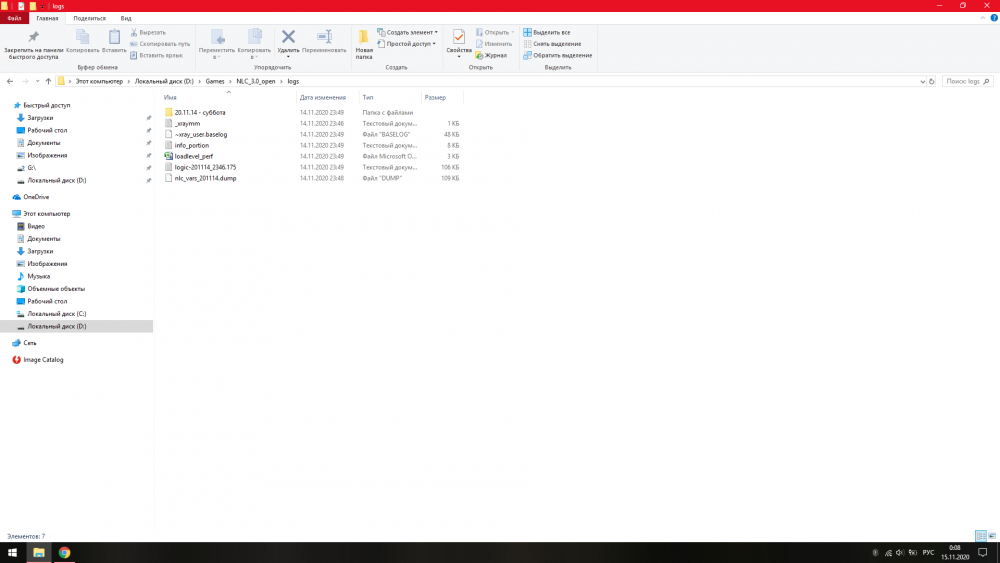Expand the address bar history dropdown
This screenshot has width=1000, height=563.
pyautogui.click(x=922, y=82)
